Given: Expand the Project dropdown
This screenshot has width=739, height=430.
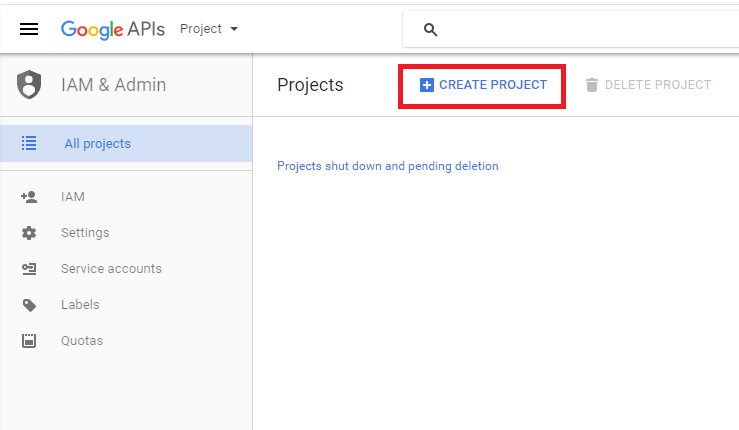Looking at the screenshot, I should [209, 29].
